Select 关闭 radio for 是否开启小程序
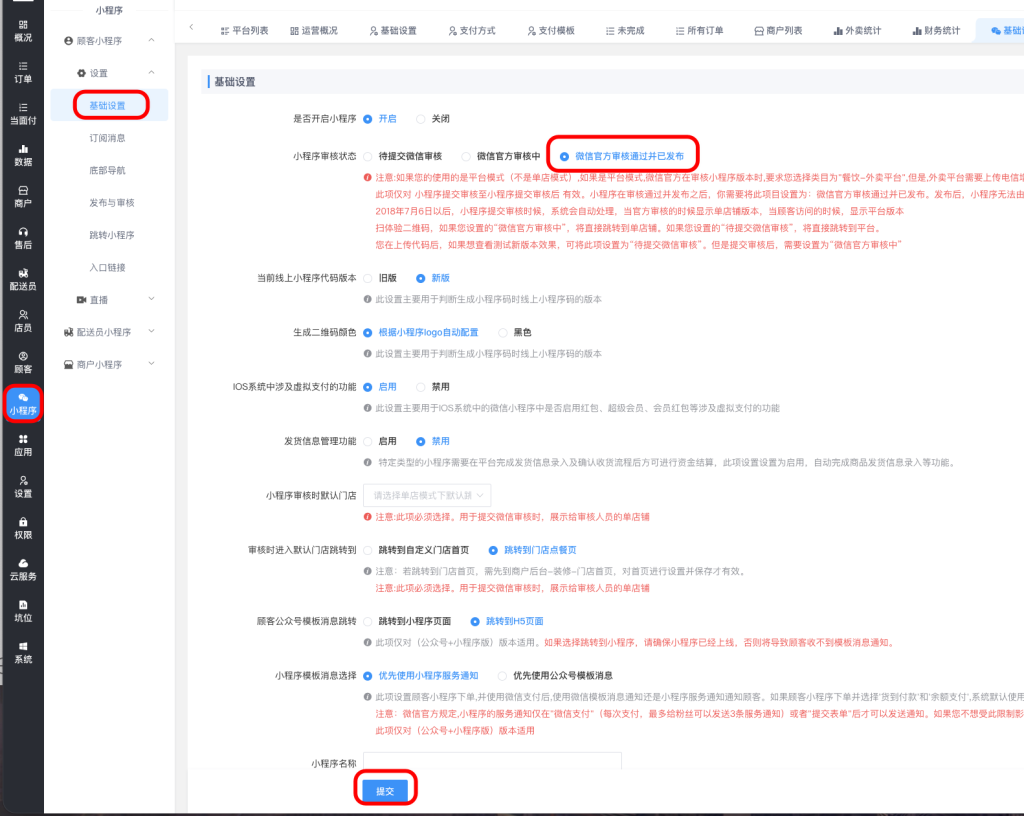1024x816 pixels. tap(421, 119)
